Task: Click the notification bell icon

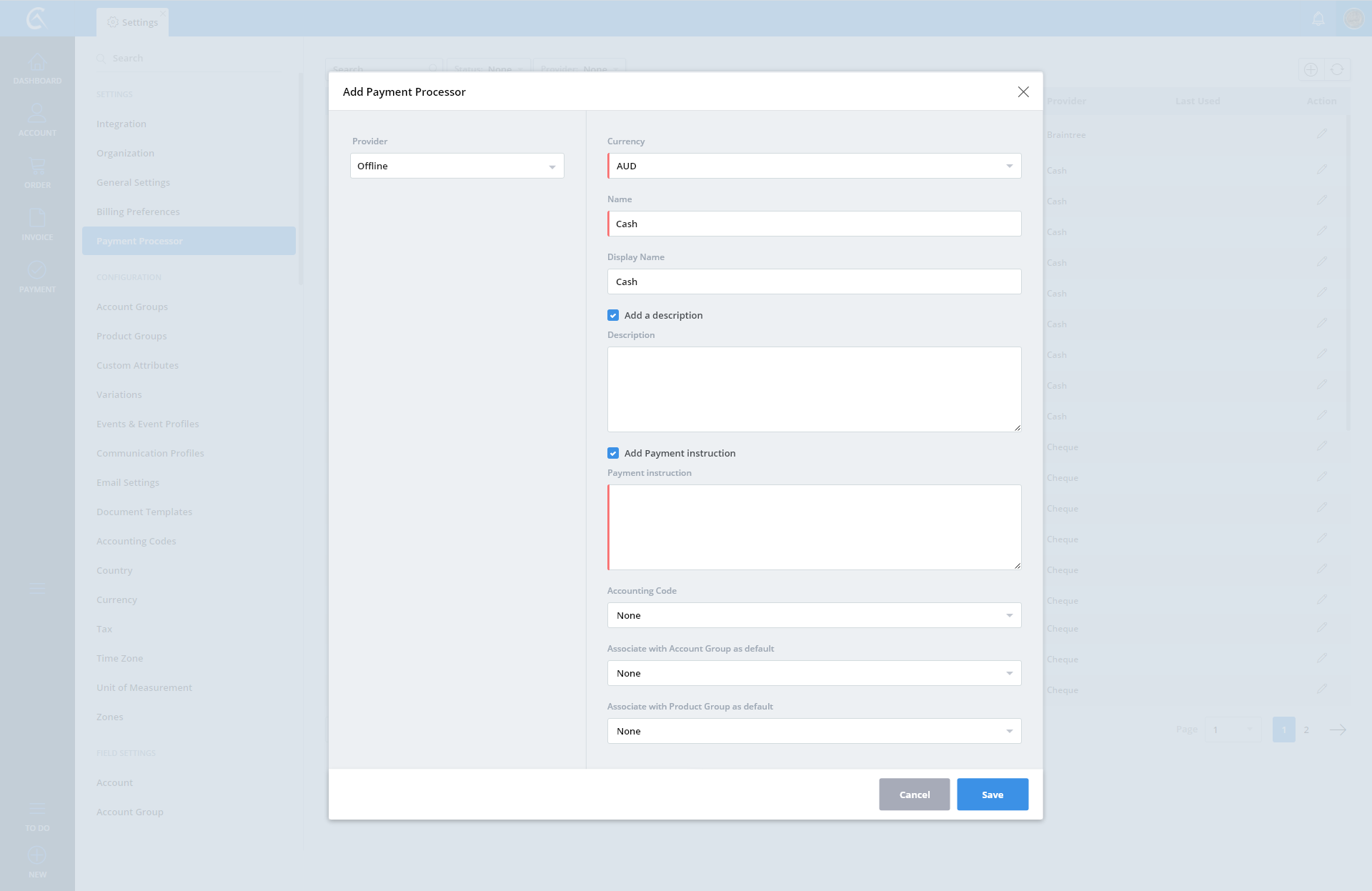Action: [x=1318, y=19]
